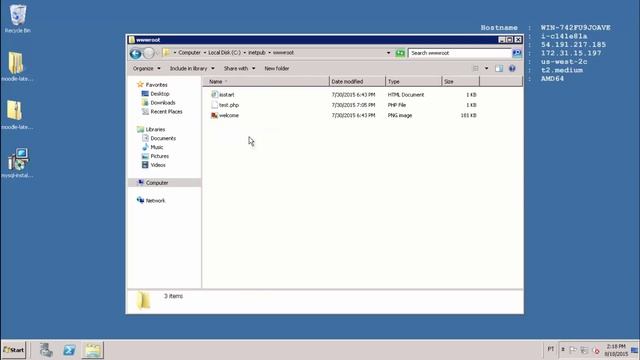Click Computer in the address path
640x360 pixels.
point(189,53)
